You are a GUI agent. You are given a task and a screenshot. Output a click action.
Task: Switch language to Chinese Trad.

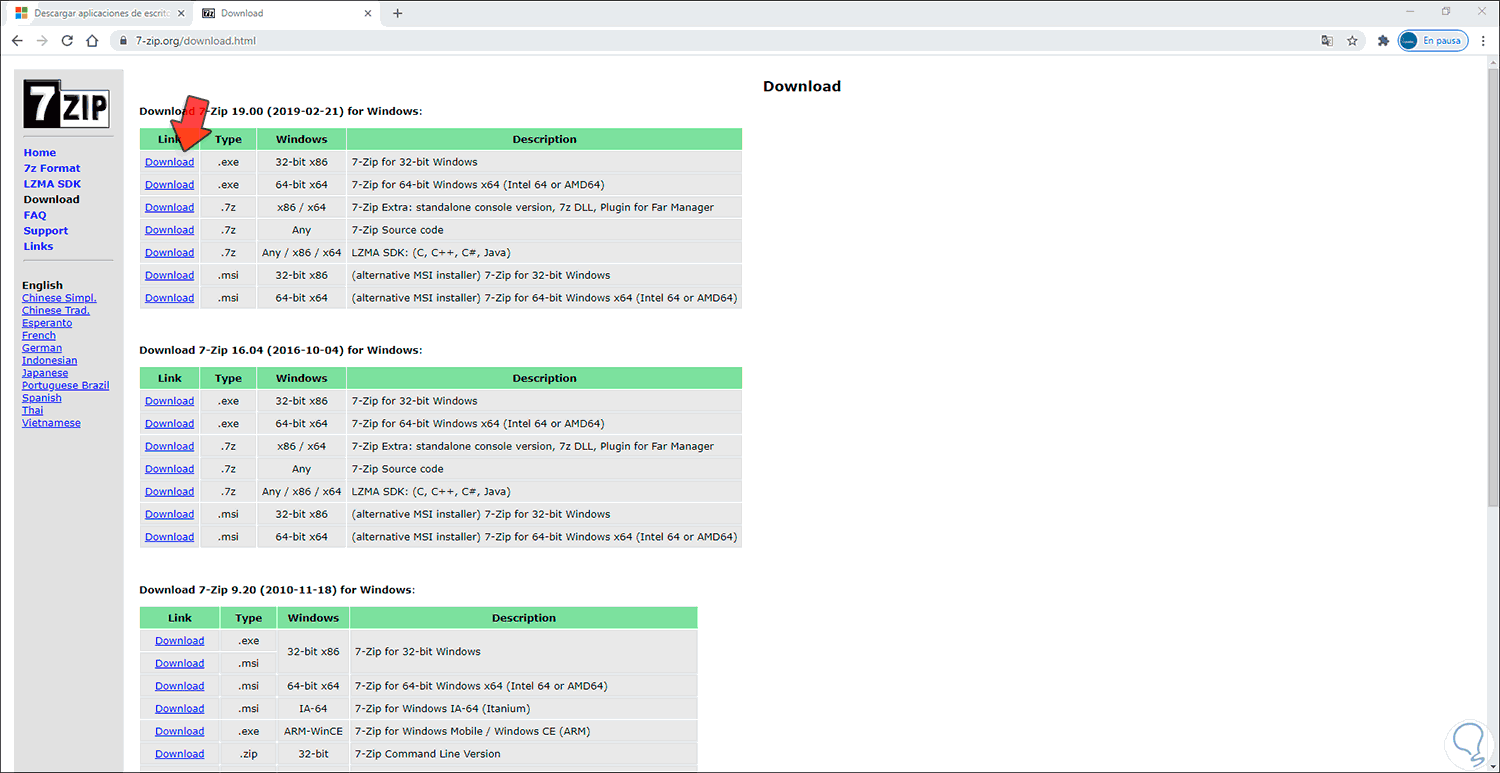[56, 310]
